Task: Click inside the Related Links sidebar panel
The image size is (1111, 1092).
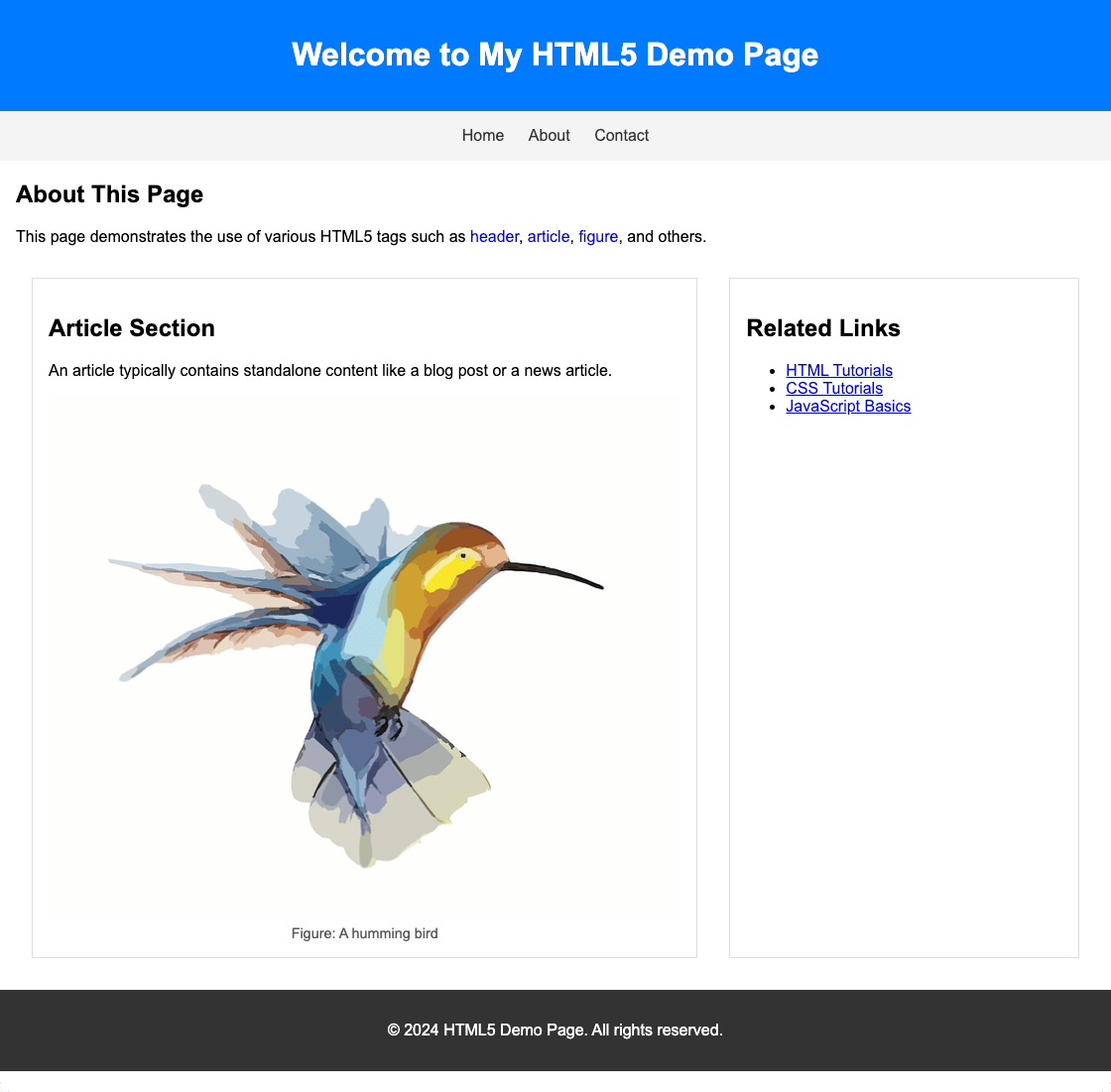Action: click(903, 595)
